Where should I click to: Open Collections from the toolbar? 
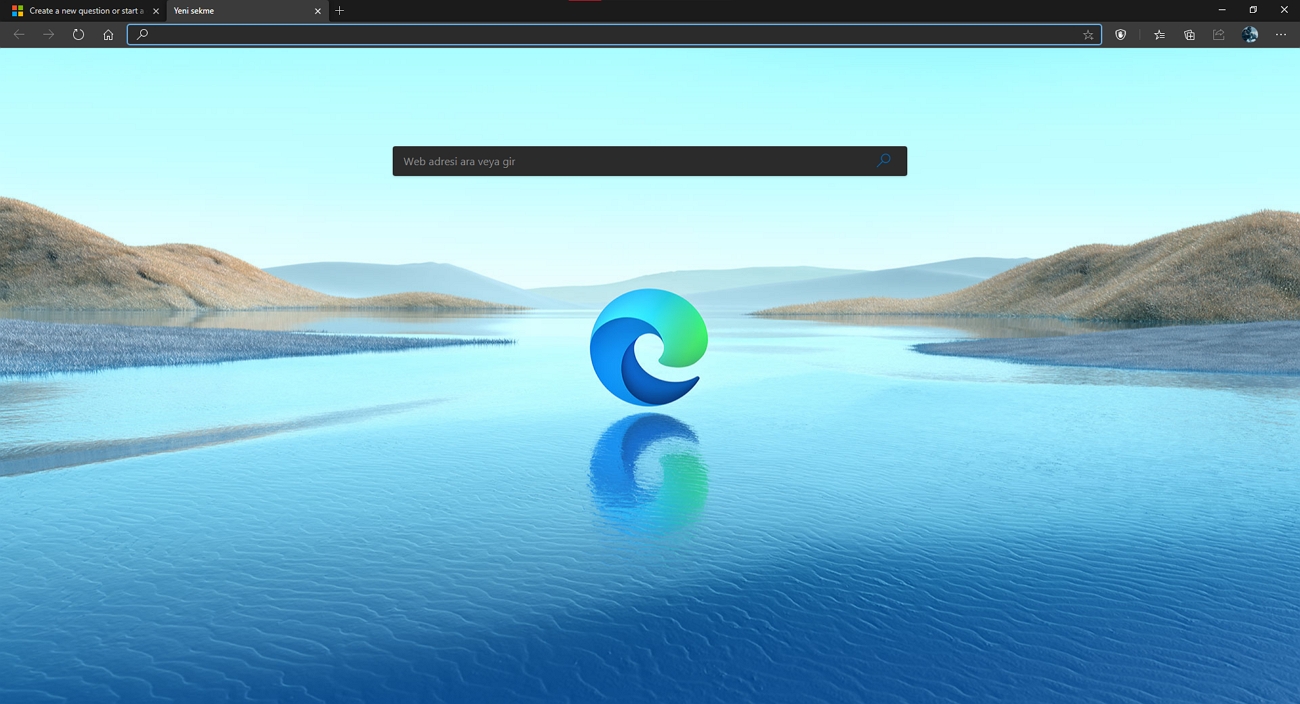pos(1188,34)
